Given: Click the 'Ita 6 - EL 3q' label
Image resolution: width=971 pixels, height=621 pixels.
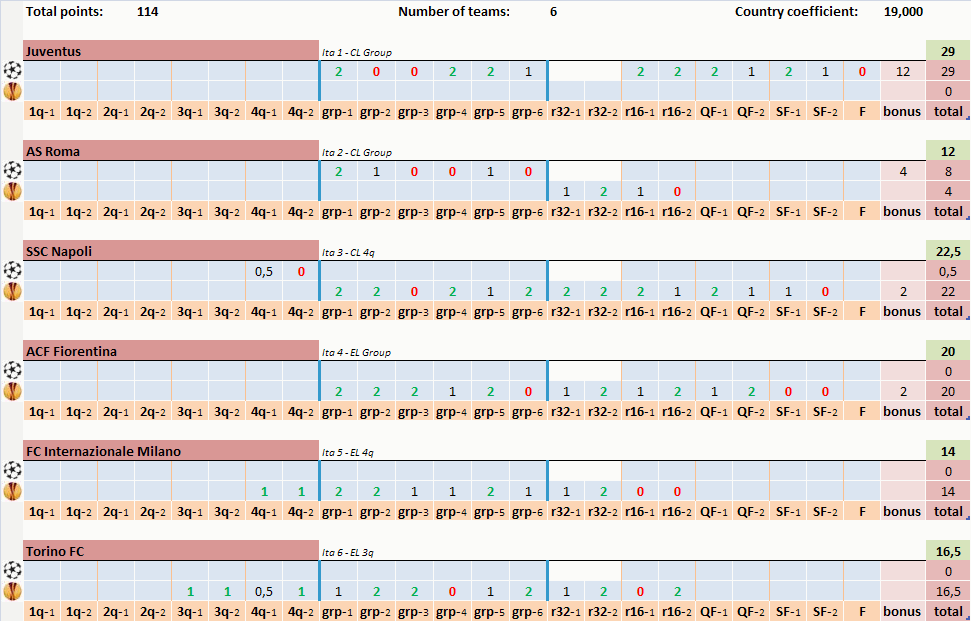Looking at the screenshot, I should click(x=347, y=552).
